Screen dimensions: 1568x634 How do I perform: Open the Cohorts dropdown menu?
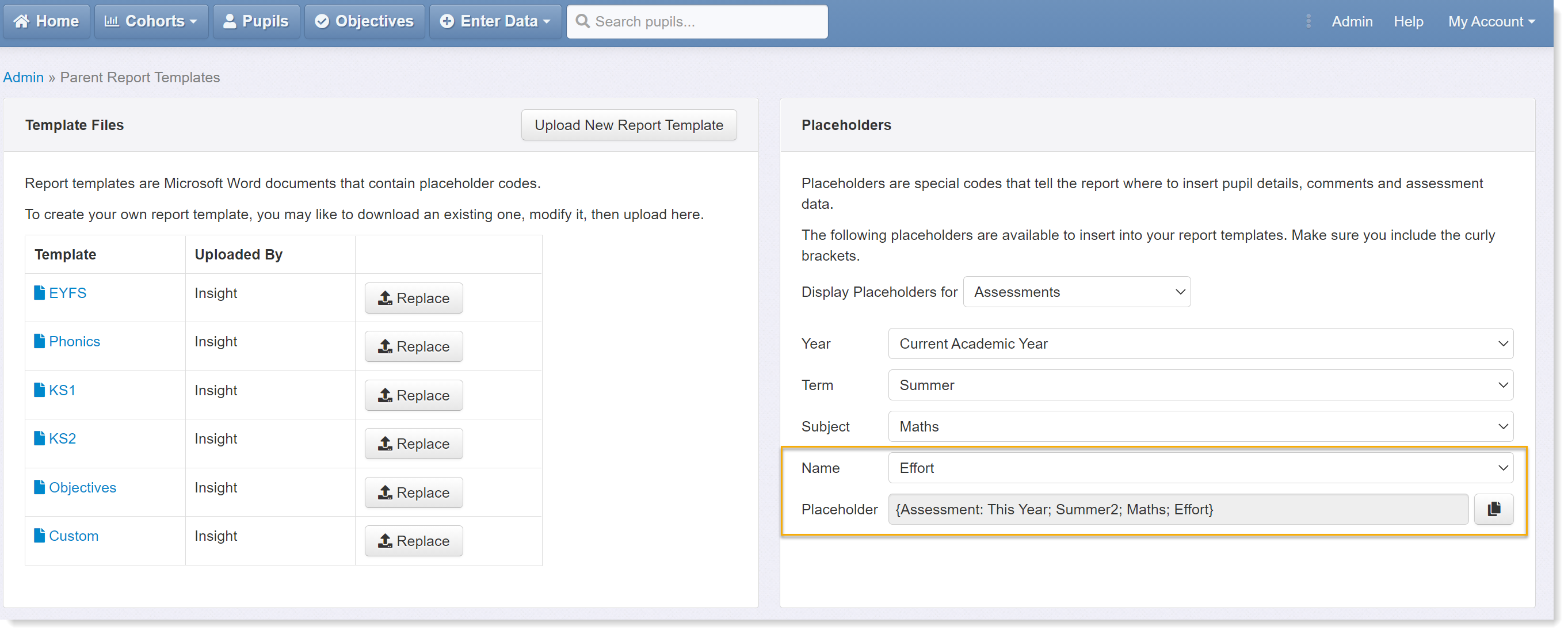(x=151, y=21)
